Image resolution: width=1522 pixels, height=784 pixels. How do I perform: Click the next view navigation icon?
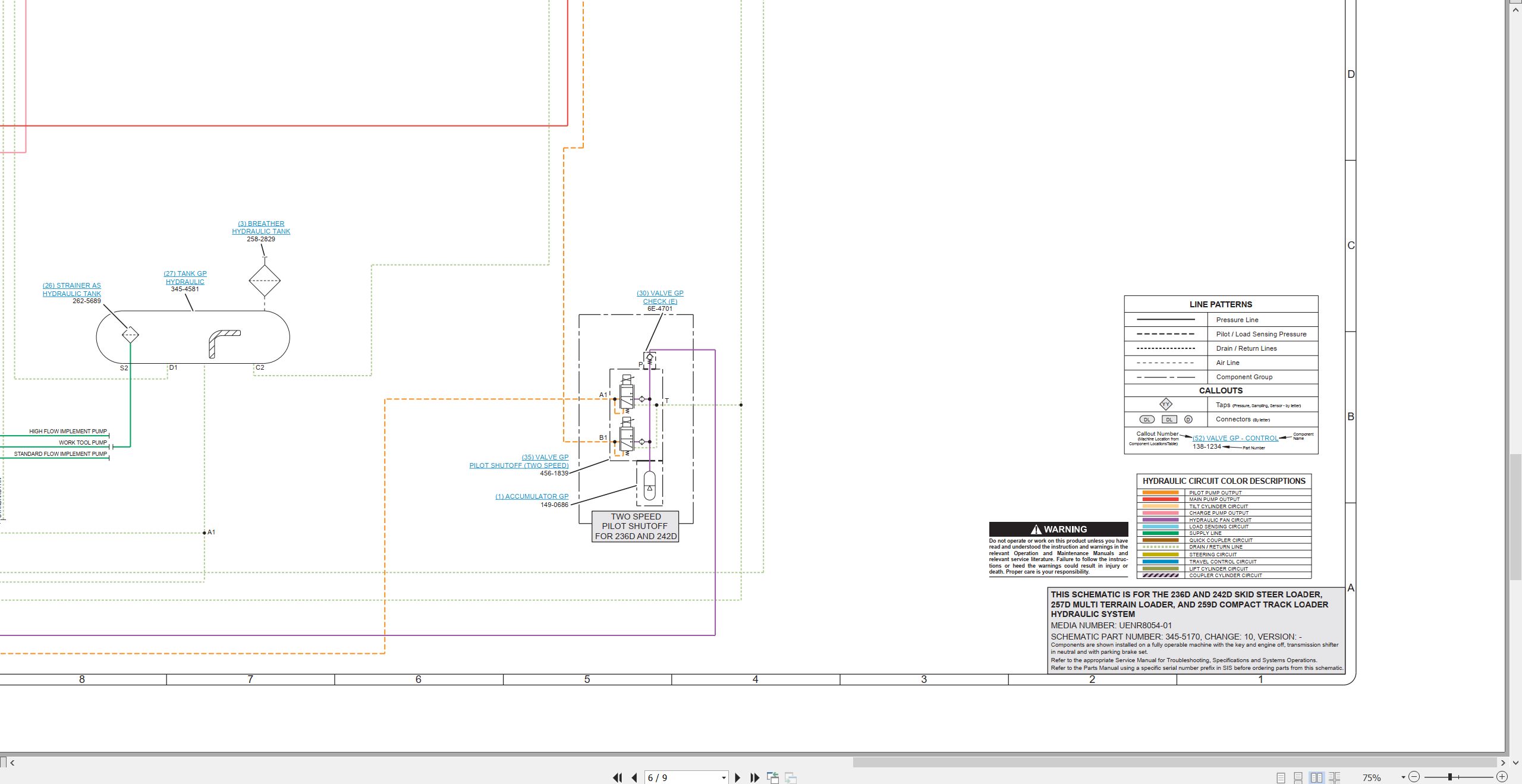pyautogui.click(x=791, y=777)
